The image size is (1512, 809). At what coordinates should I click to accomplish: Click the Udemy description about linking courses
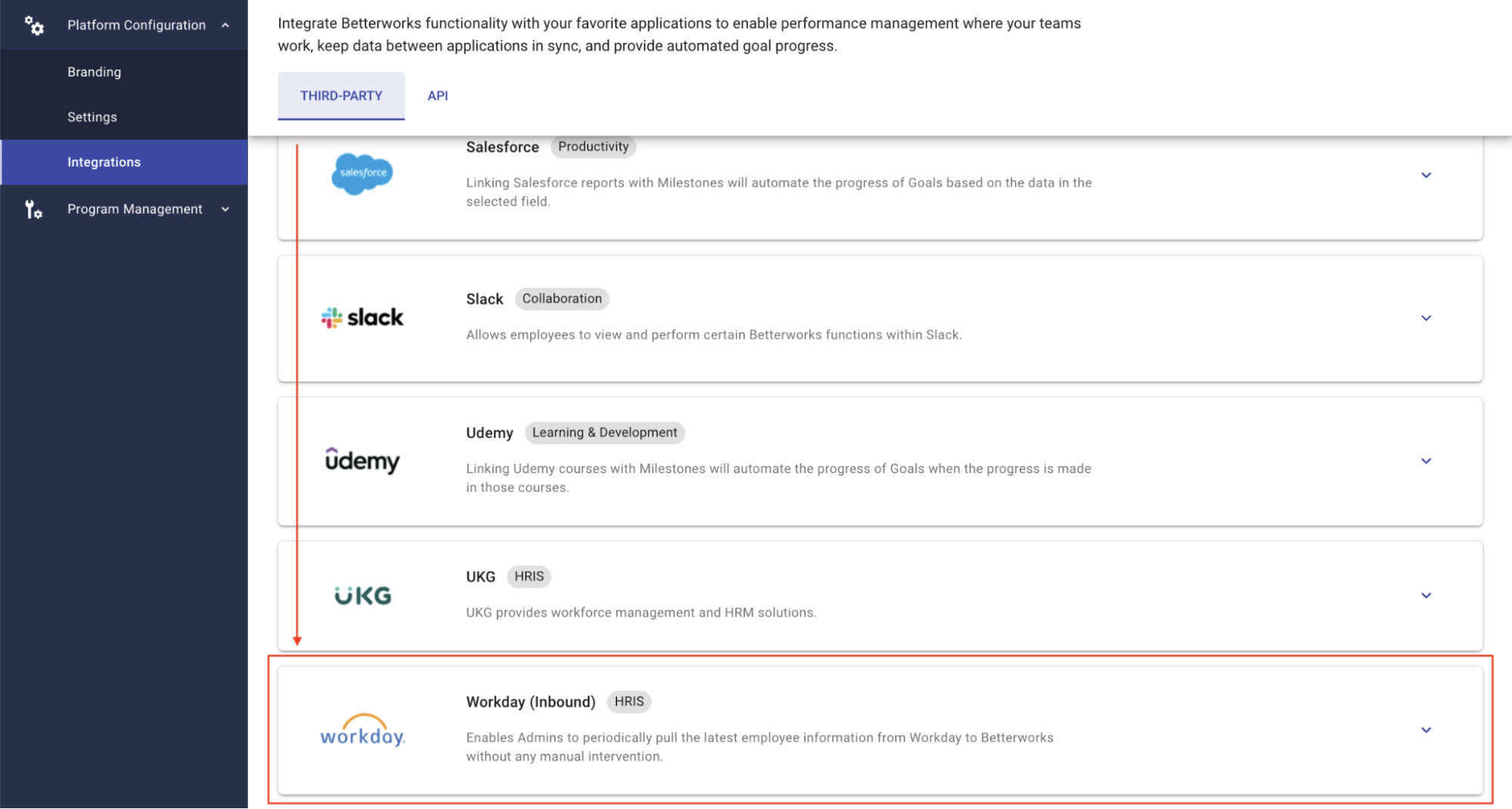point(779,478)
